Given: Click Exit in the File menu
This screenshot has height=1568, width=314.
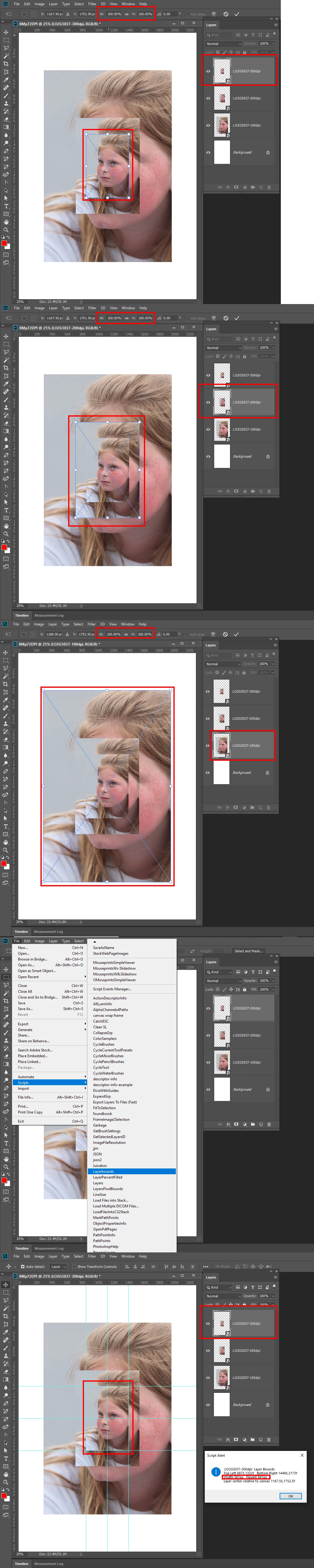Looking at the screenshot, I should point(49,1121).
